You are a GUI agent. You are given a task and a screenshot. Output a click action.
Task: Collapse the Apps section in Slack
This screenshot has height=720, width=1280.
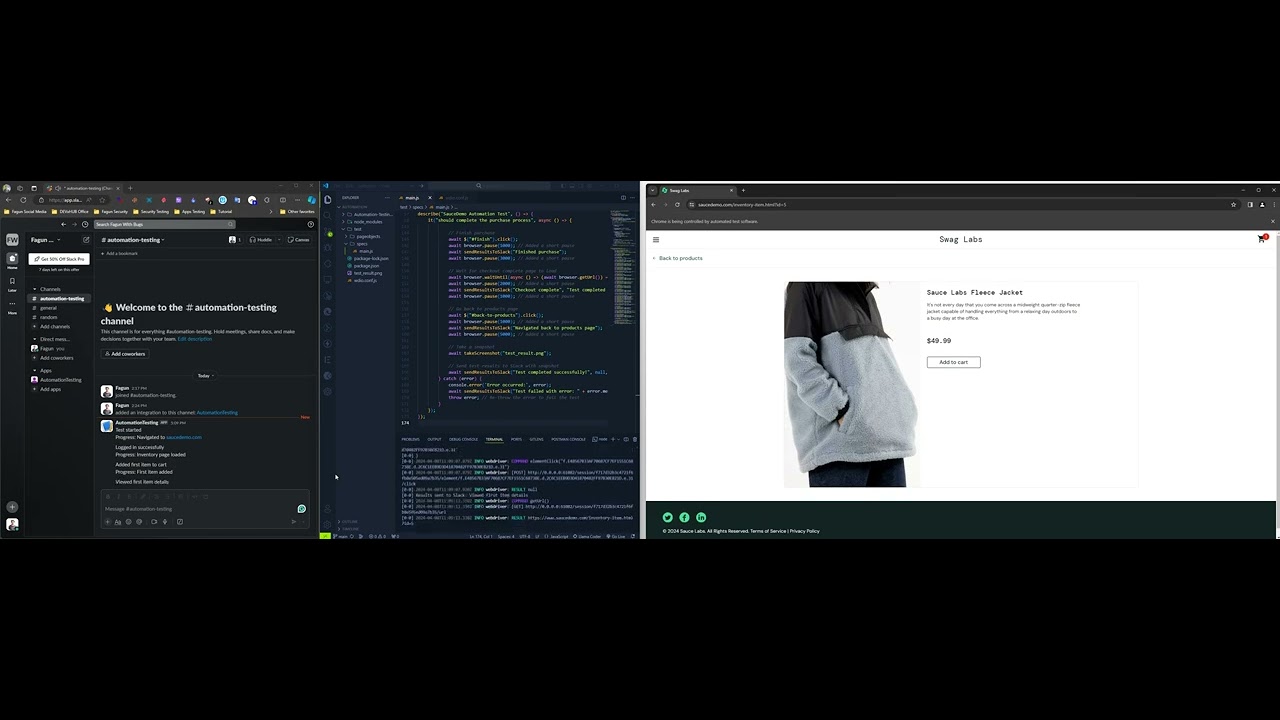point(34,371)
